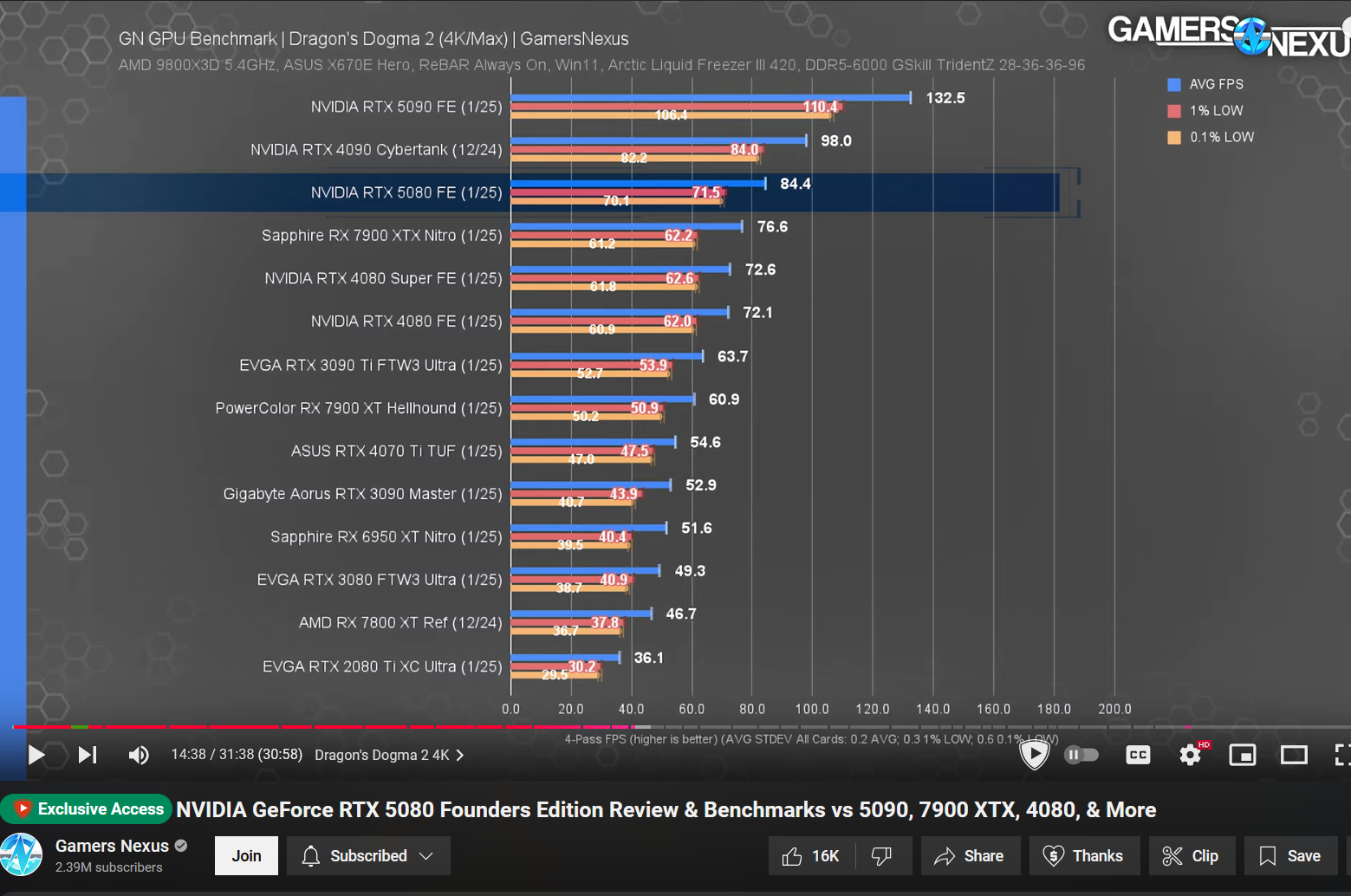
Task: Expand the Dragon's Dogma 2 4K chapter
Action: (389, 755)
